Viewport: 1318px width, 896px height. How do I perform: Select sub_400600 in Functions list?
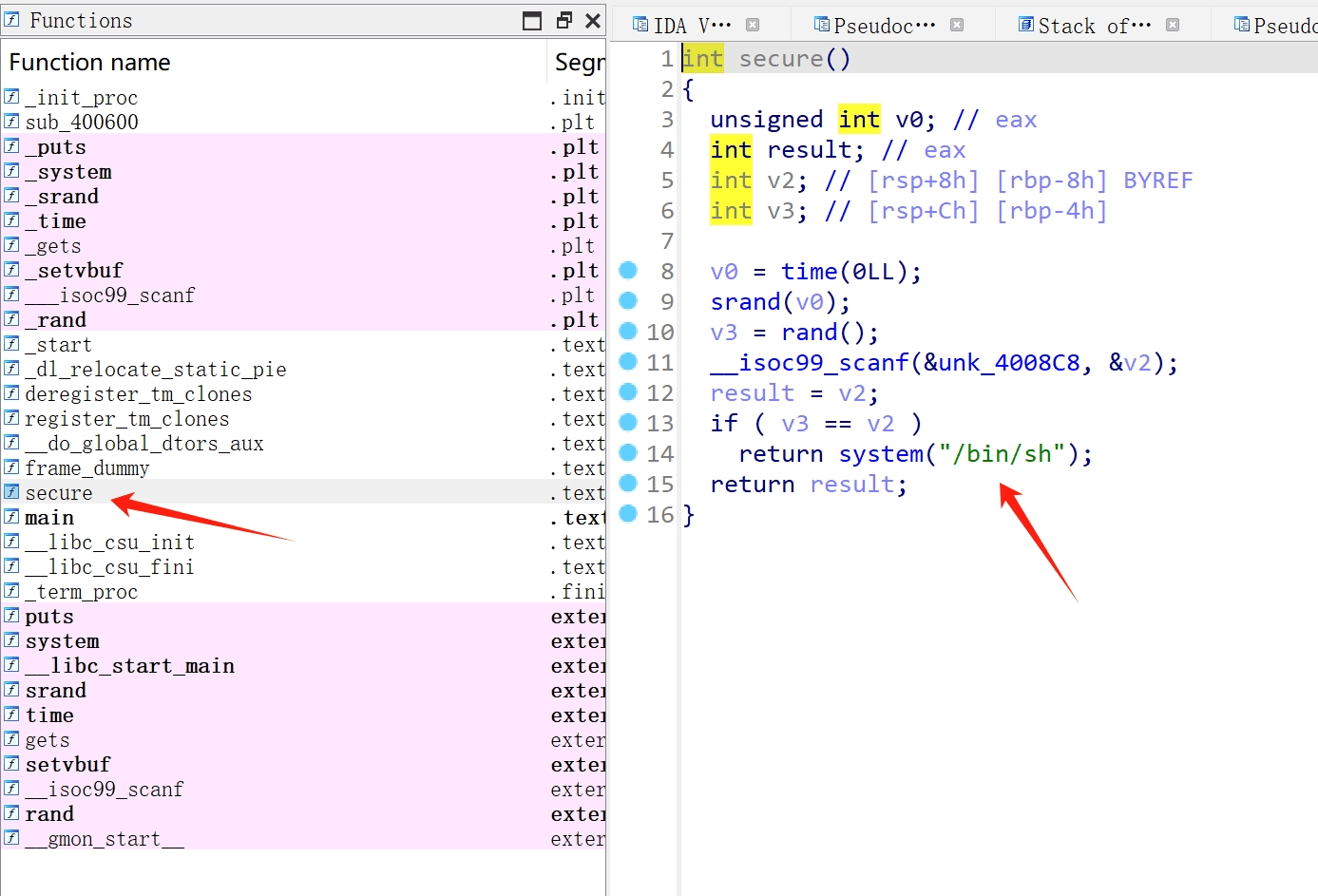tap(303, 122)
